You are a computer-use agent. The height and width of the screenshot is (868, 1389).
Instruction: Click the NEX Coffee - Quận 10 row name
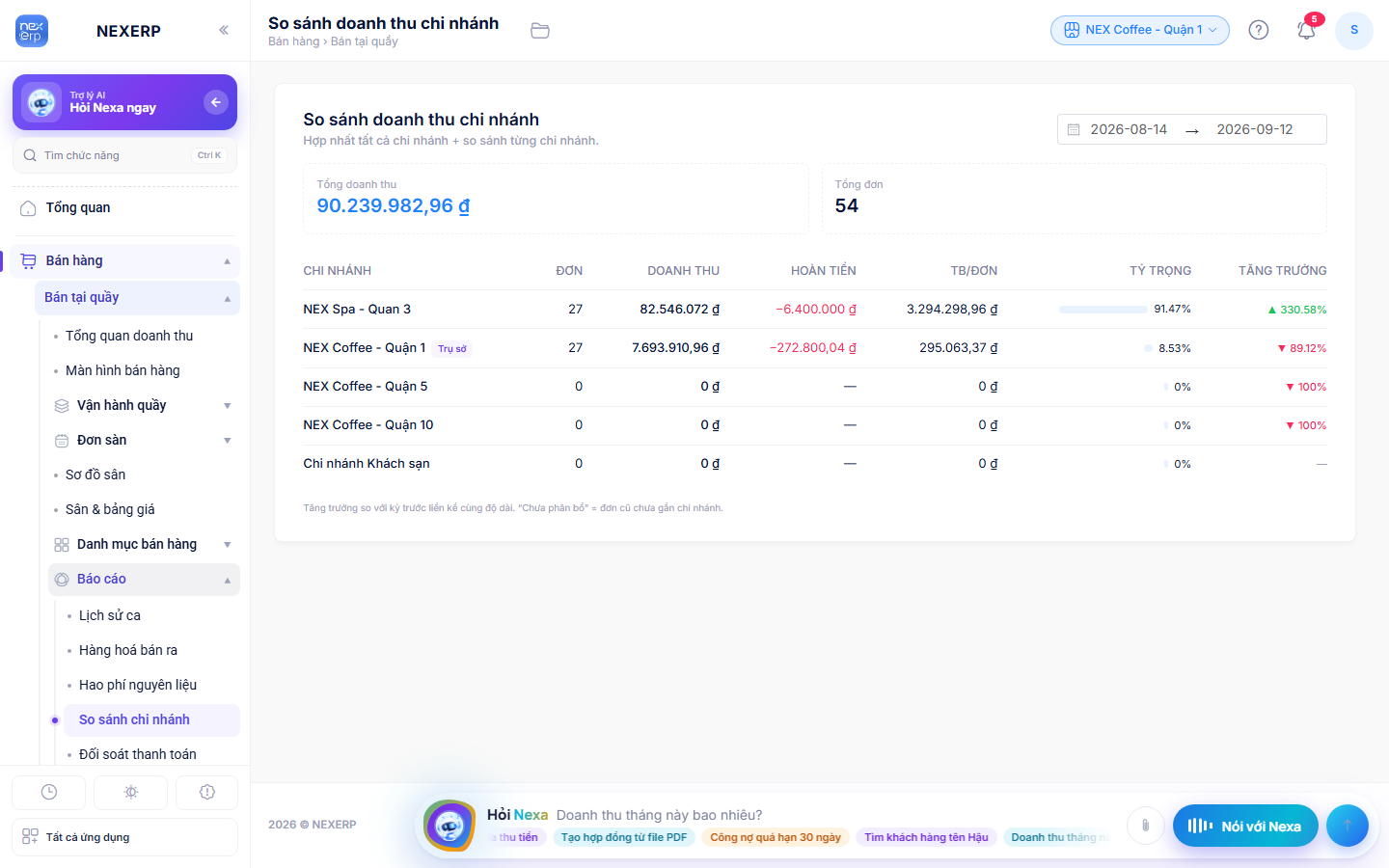(x=368, y=425)
